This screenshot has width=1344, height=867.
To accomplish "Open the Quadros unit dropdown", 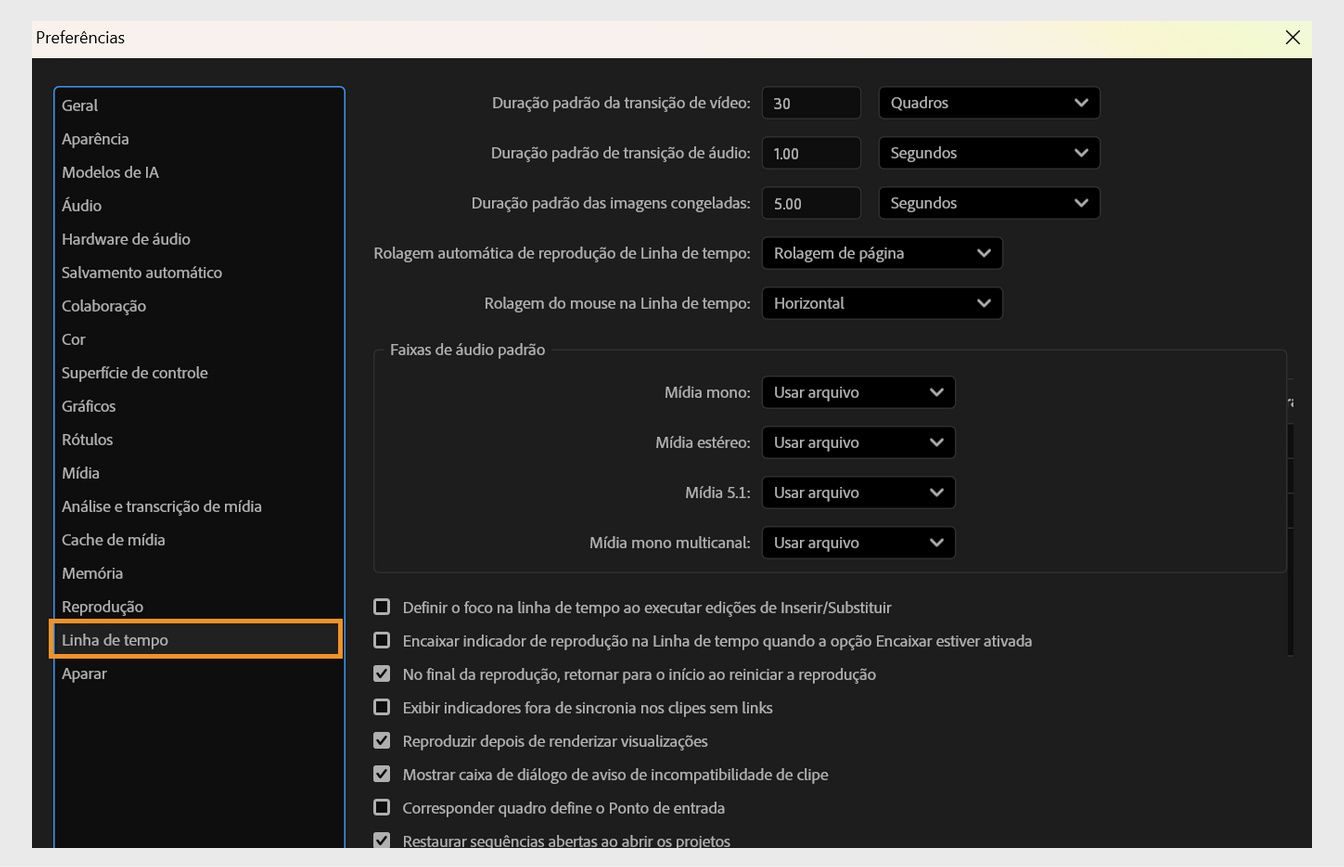I will (988, 102).
